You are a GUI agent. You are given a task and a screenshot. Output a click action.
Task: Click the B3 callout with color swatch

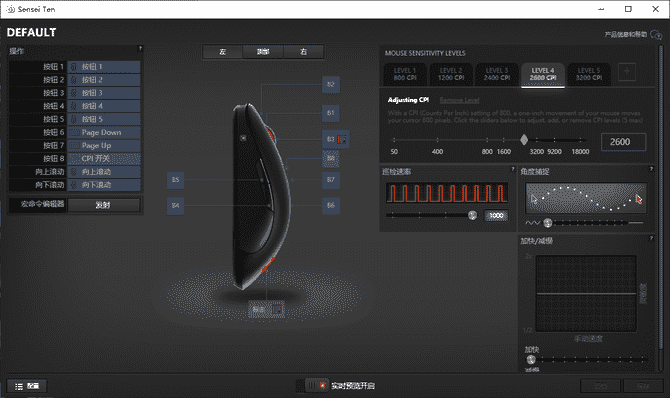(x=336, y=139)
